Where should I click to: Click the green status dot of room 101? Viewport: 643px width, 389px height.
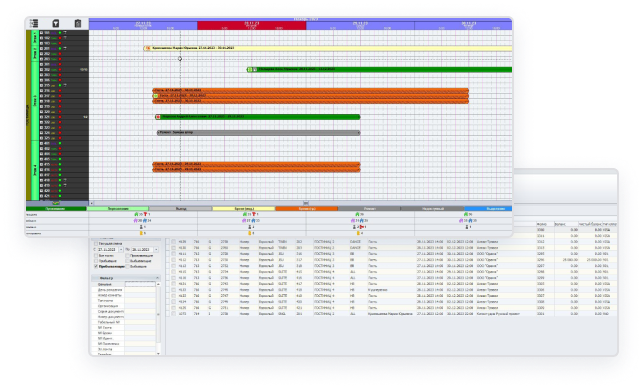pyautogui.click(x=59, y=33)
